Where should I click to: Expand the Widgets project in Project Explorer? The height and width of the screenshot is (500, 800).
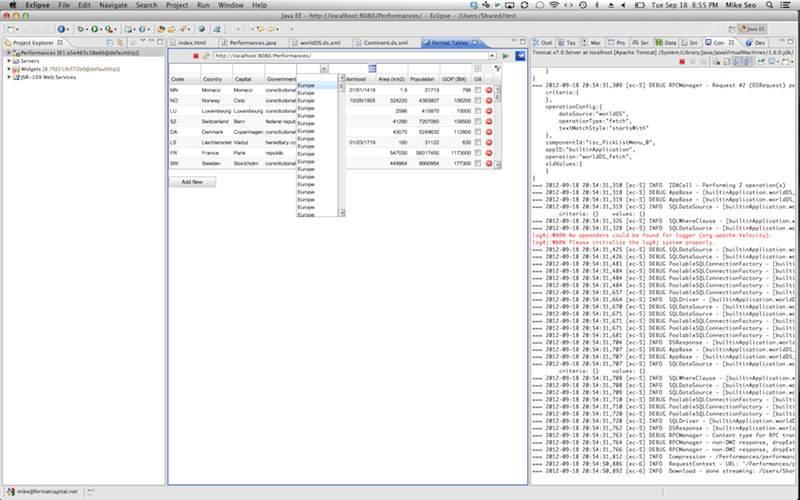click(9, 69)
